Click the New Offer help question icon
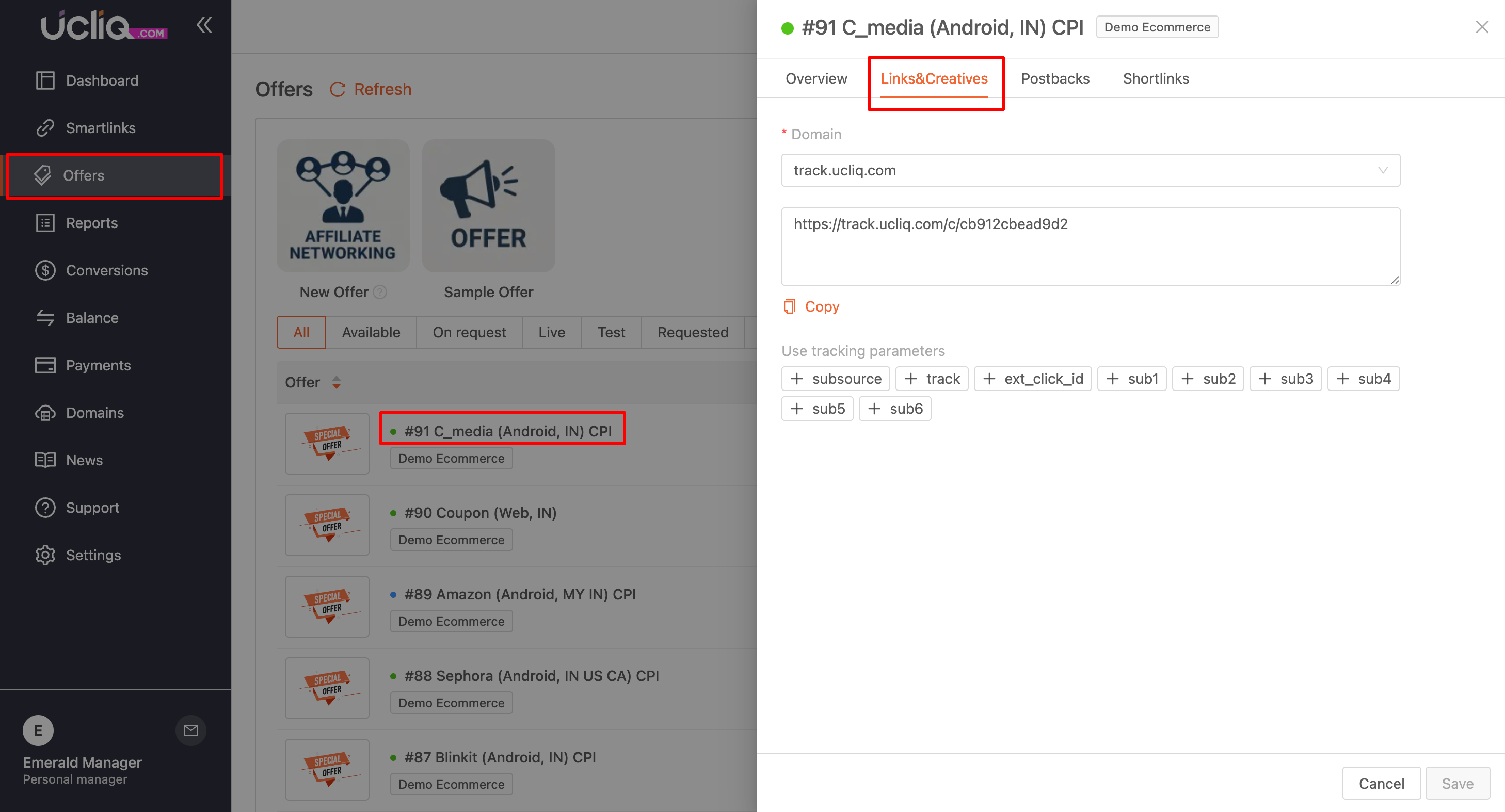1505x812 pixels. tap(380, 292)
